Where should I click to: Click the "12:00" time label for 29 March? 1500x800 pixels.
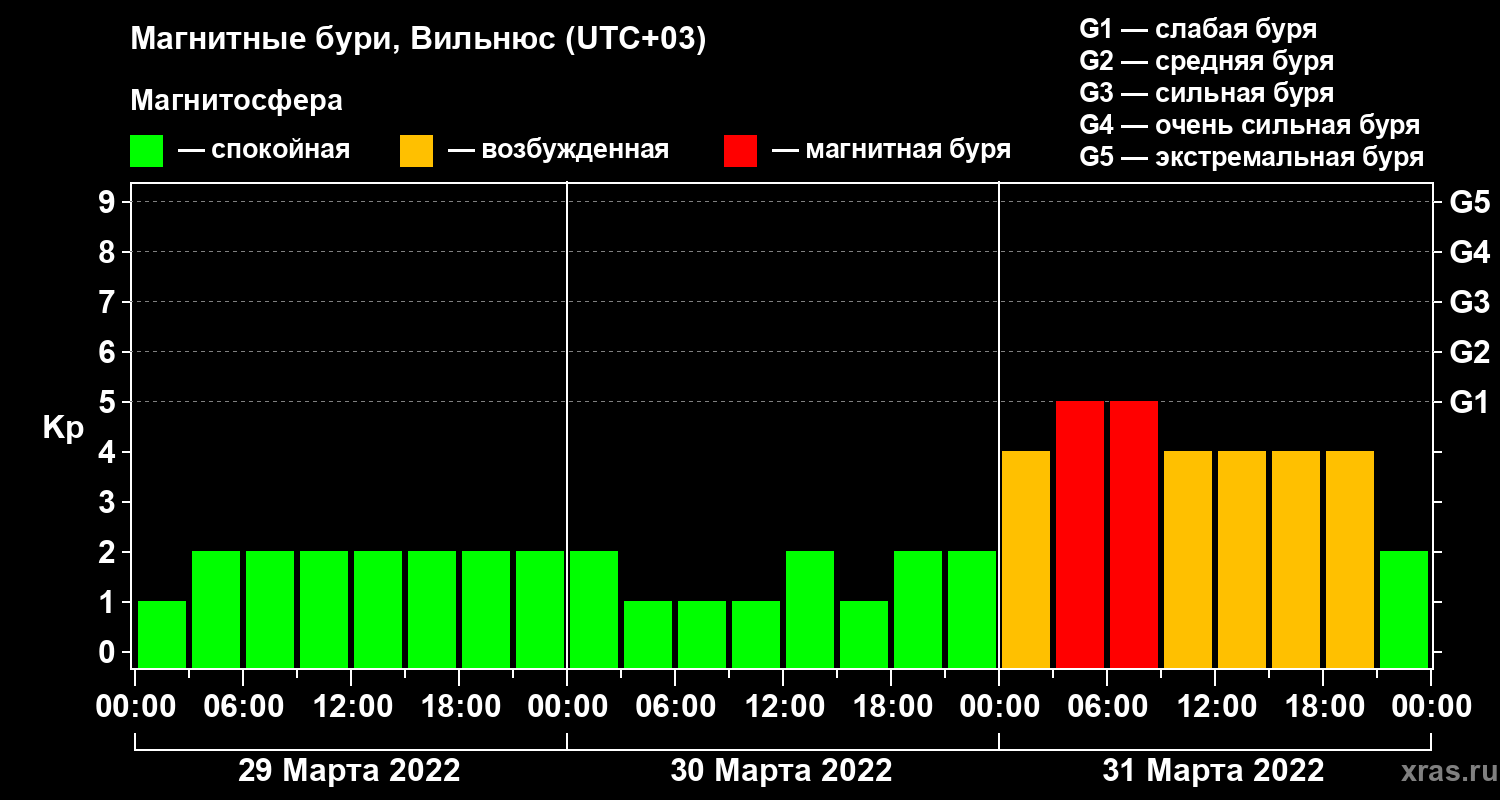[351, 707]
